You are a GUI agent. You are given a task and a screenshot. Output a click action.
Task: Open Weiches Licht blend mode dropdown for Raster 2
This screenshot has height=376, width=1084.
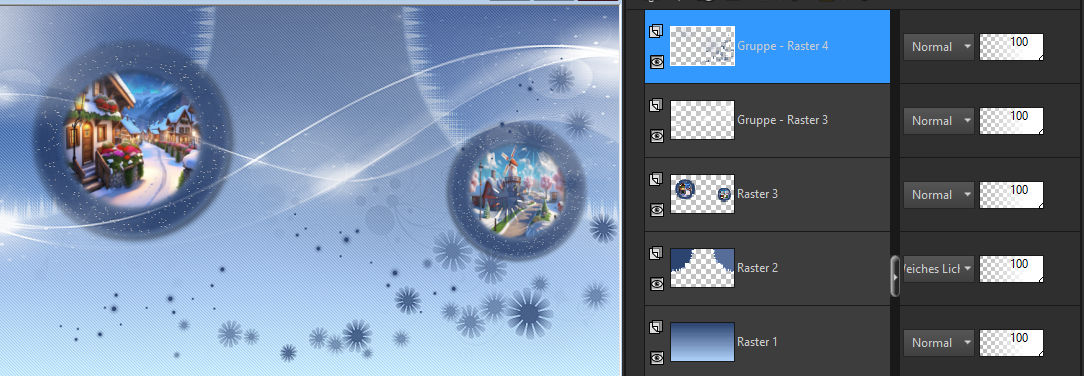pos(939,269)
